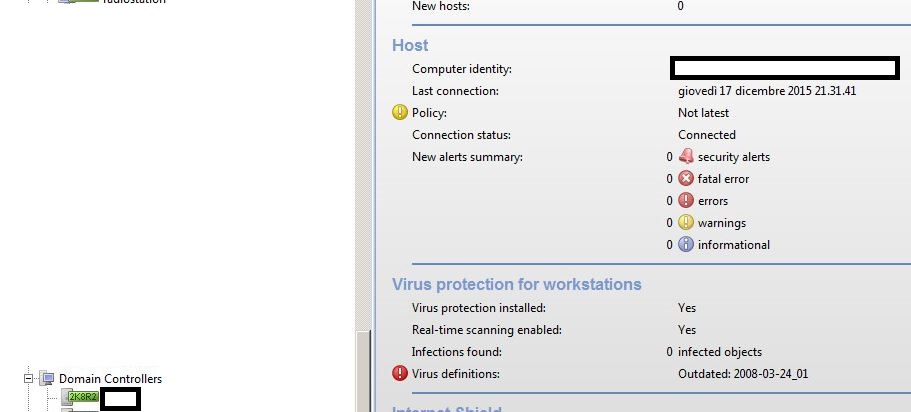Click the security alerts bell icon
The height and width of the screenshot is (412, 911).
686,156
